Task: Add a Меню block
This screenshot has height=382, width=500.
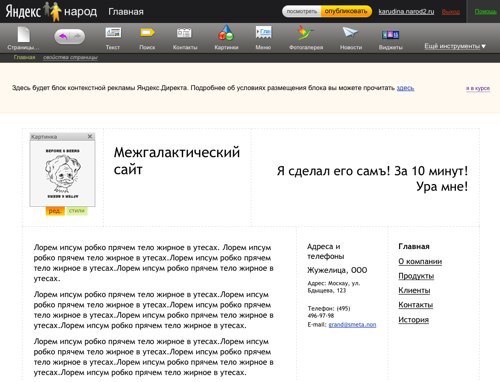Action: click(x=263, y=38)
